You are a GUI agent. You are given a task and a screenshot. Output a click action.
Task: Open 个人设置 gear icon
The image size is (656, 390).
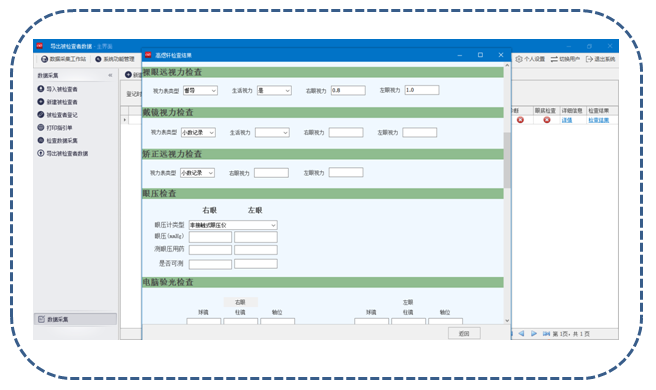pos(519,59)
